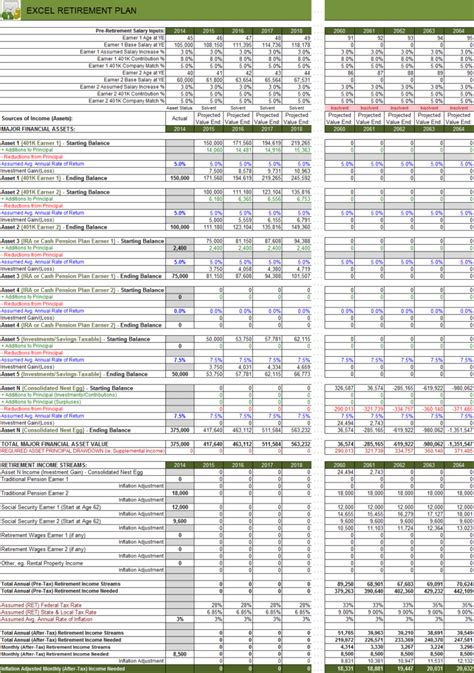This screenshot has height=673, width=474.
Task: Select Retirement Wages Earner 1 (if any) label
Action: [x=43, y=535]
